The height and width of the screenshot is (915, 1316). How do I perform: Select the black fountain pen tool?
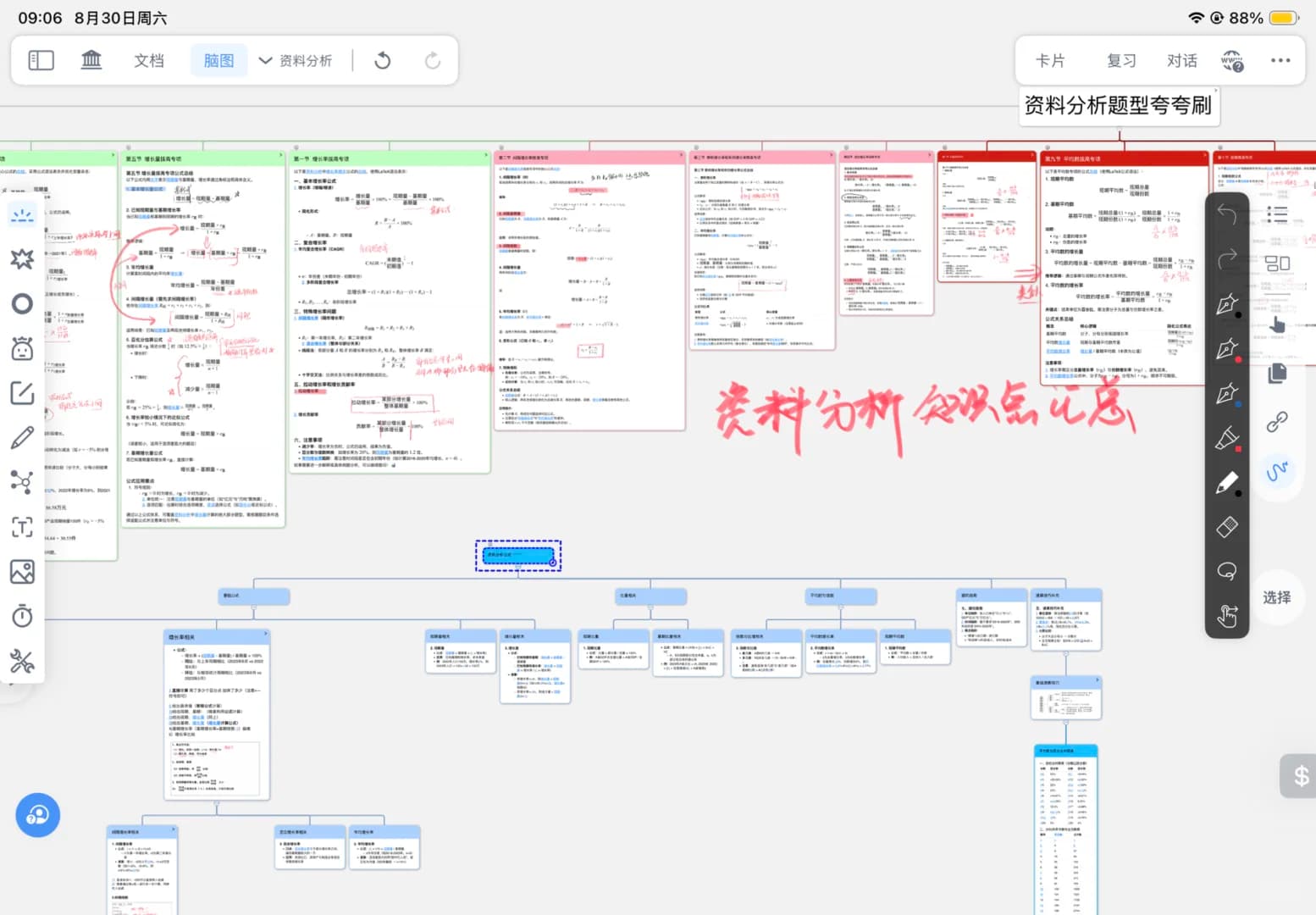(x=1227, y=305)
